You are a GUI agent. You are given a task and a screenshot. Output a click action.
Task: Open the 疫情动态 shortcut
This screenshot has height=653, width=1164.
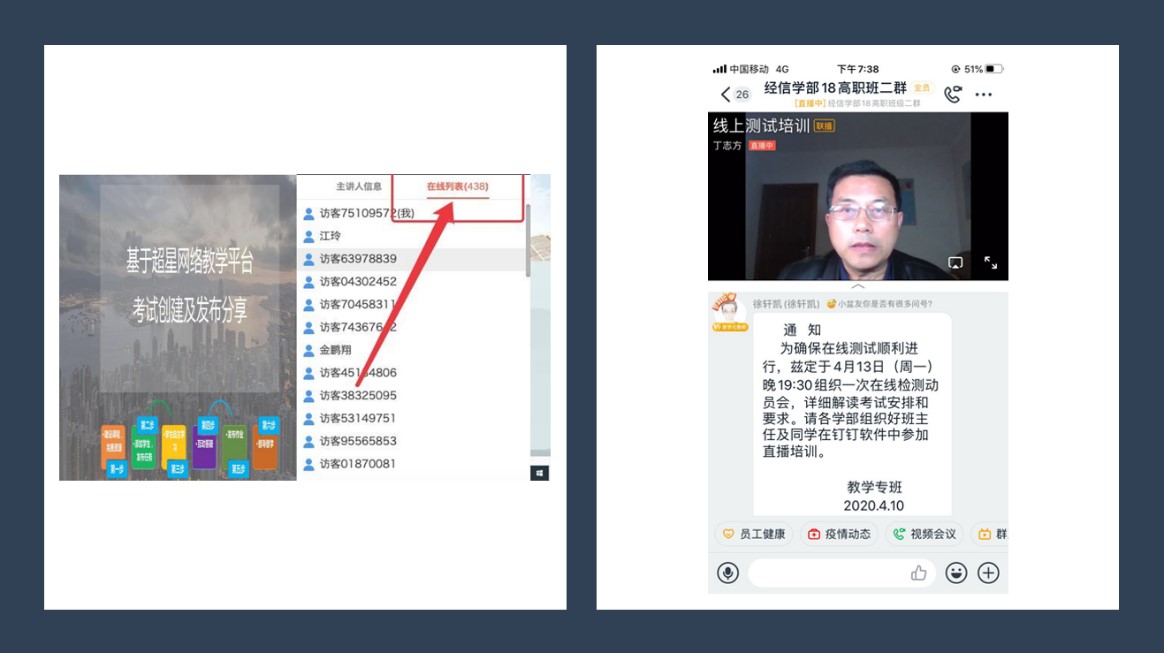coord(839,534)
